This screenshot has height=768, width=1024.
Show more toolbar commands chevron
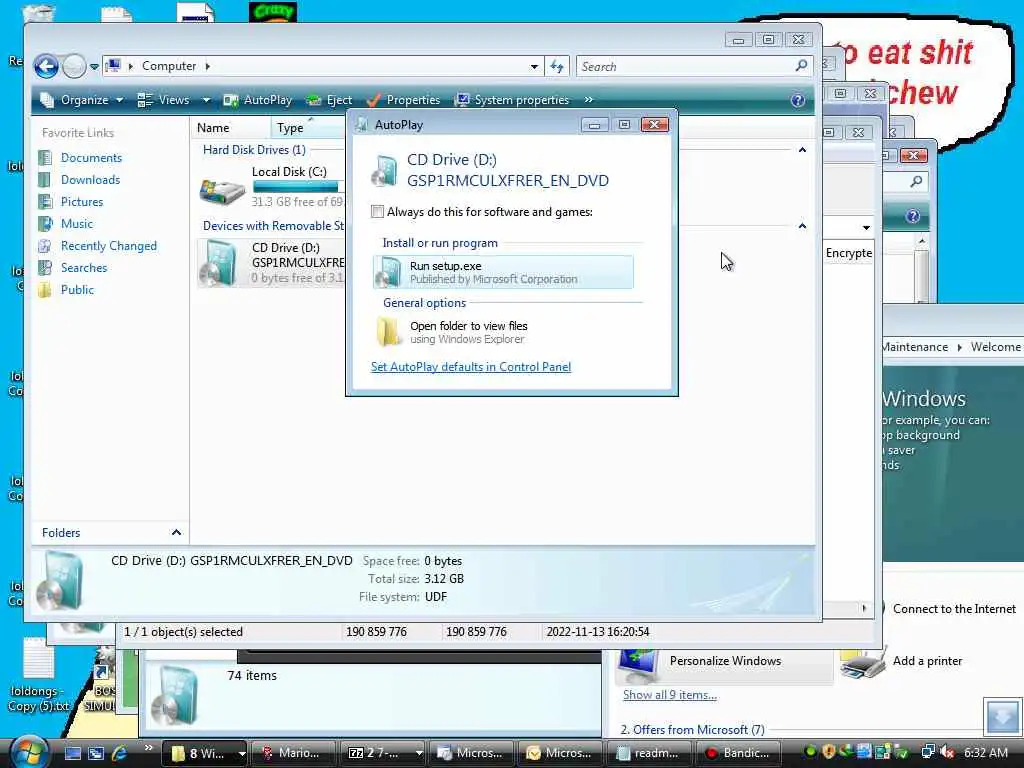[x=588, y=100]
